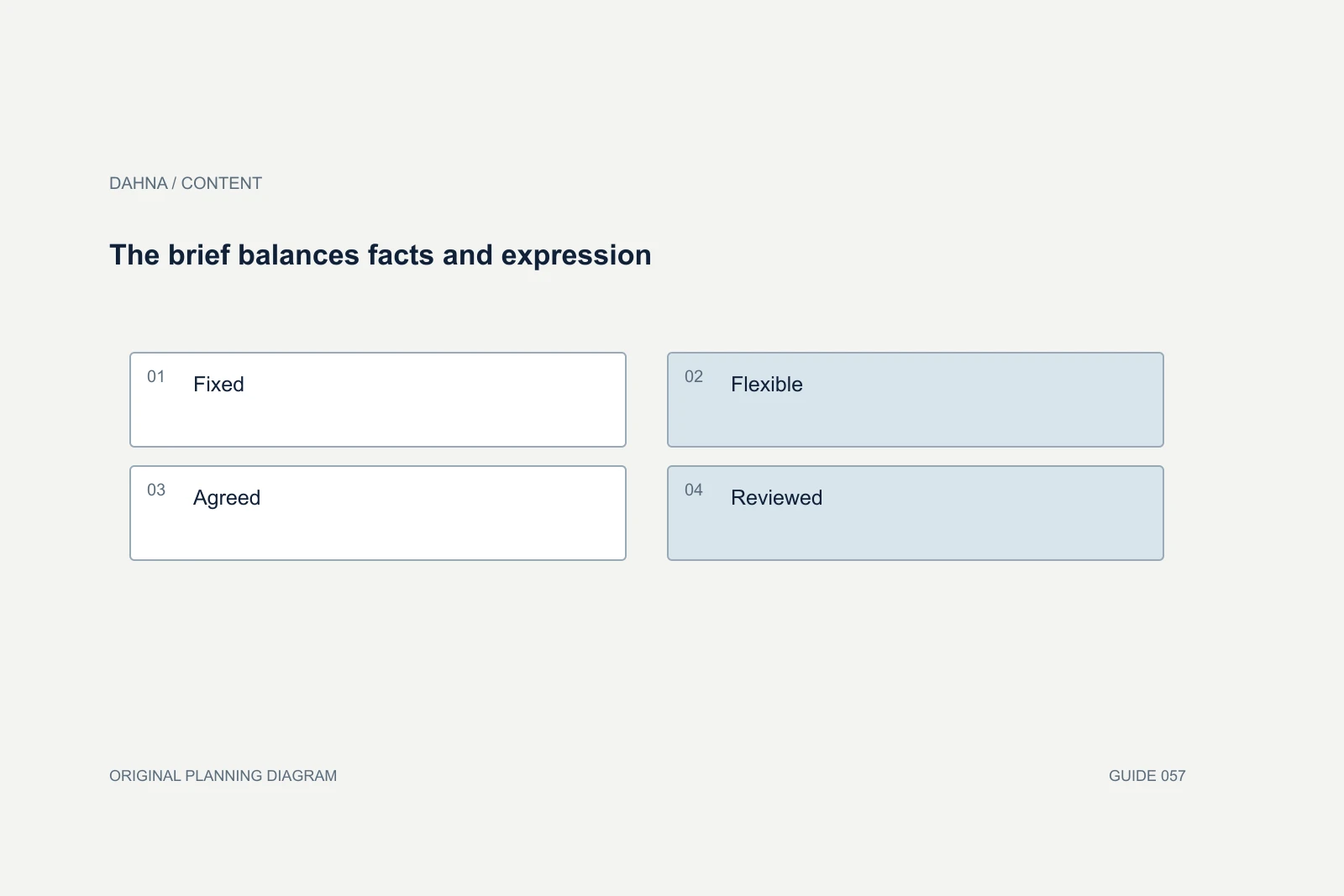Click the slide title about the brief

[381, 255]
